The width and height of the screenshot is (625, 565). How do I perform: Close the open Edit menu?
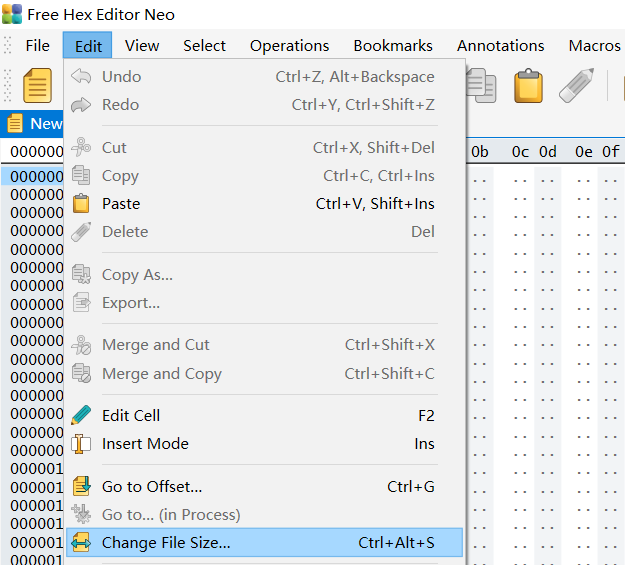[88, 45]
